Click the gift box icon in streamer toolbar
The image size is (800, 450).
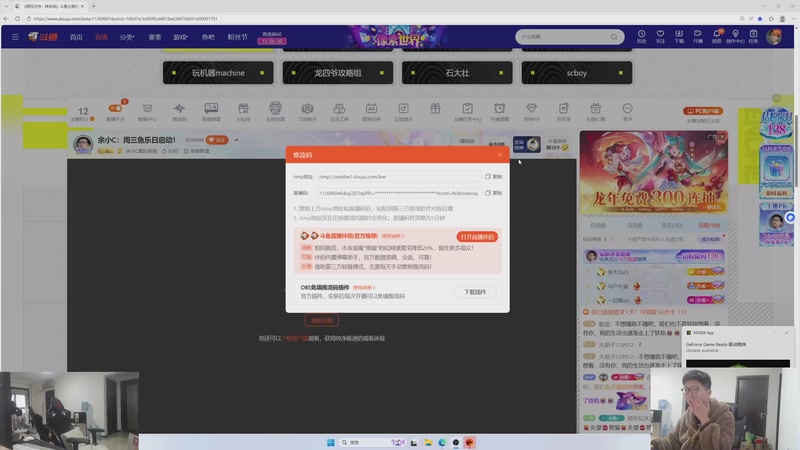(435, 109)
